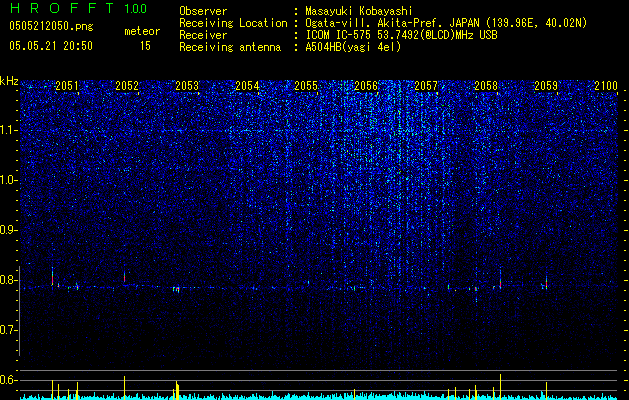Click the Receiving antenna label
This screenshot has height=400, width=629.
230,47
